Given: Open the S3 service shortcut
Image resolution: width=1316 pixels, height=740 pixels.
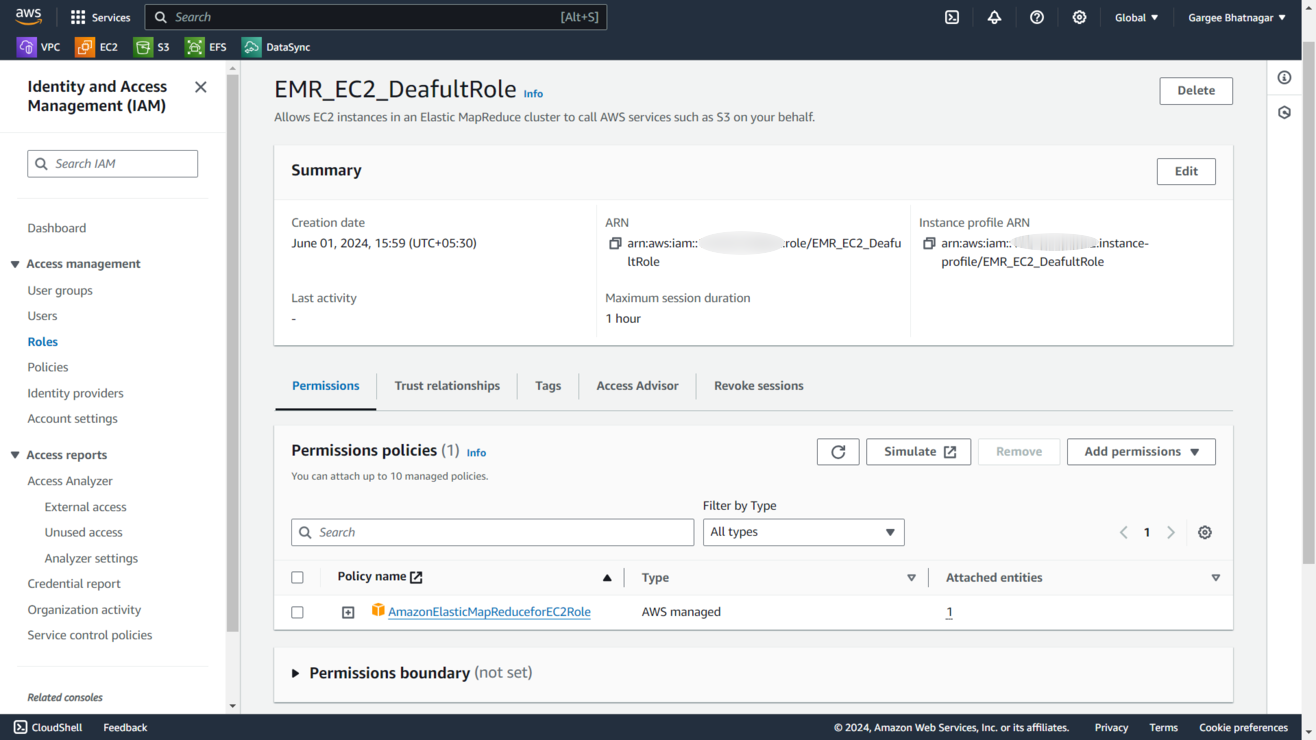Looking at the screenshot, I should click(x=152, y=47).
